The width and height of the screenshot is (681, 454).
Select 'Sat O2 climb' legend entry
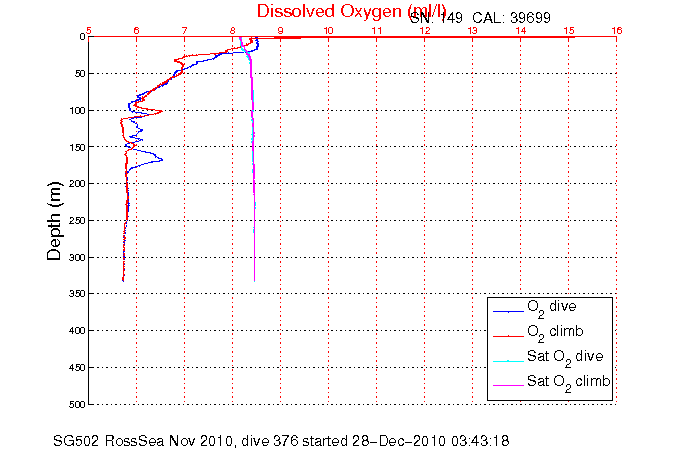point(569,382)
